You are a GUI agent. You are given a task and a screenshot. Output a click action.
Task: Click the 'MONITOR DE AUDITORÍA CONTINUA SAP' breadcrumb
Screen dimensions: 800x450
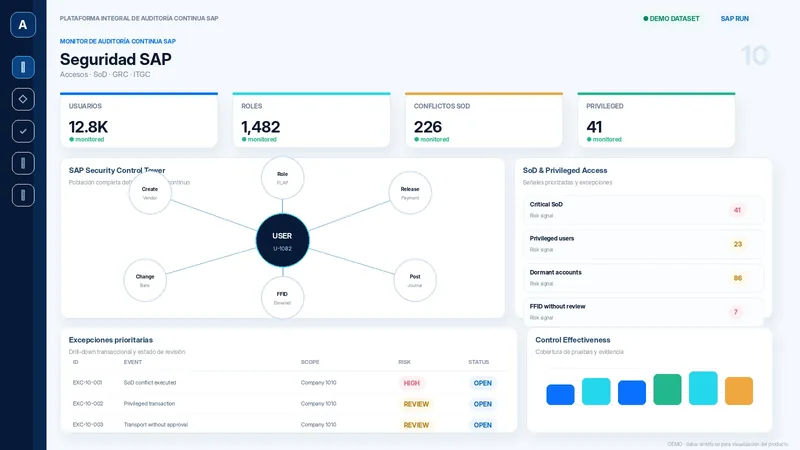[118, 41]
